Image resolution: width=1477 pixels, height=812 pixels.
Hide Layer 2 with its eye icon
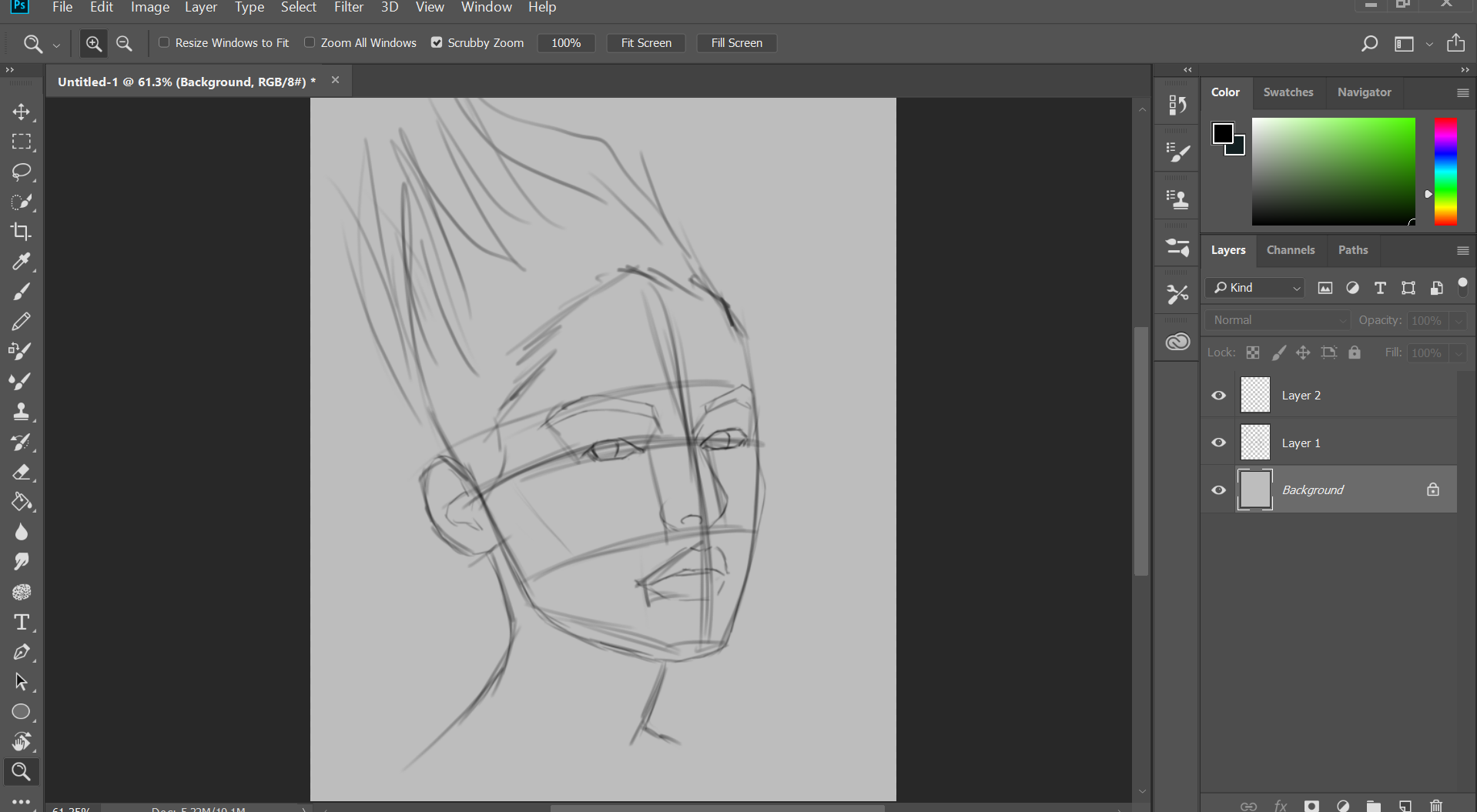pyautogui.click(x=1218, y=396)
